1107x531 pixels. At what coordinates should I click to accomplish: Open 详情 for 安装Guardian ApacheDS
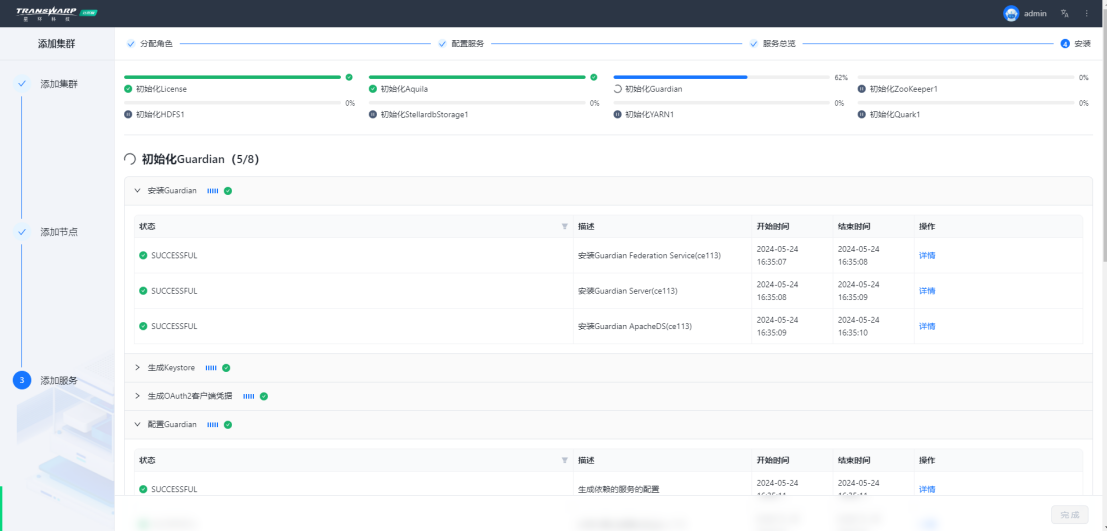[x=927, y=326]
